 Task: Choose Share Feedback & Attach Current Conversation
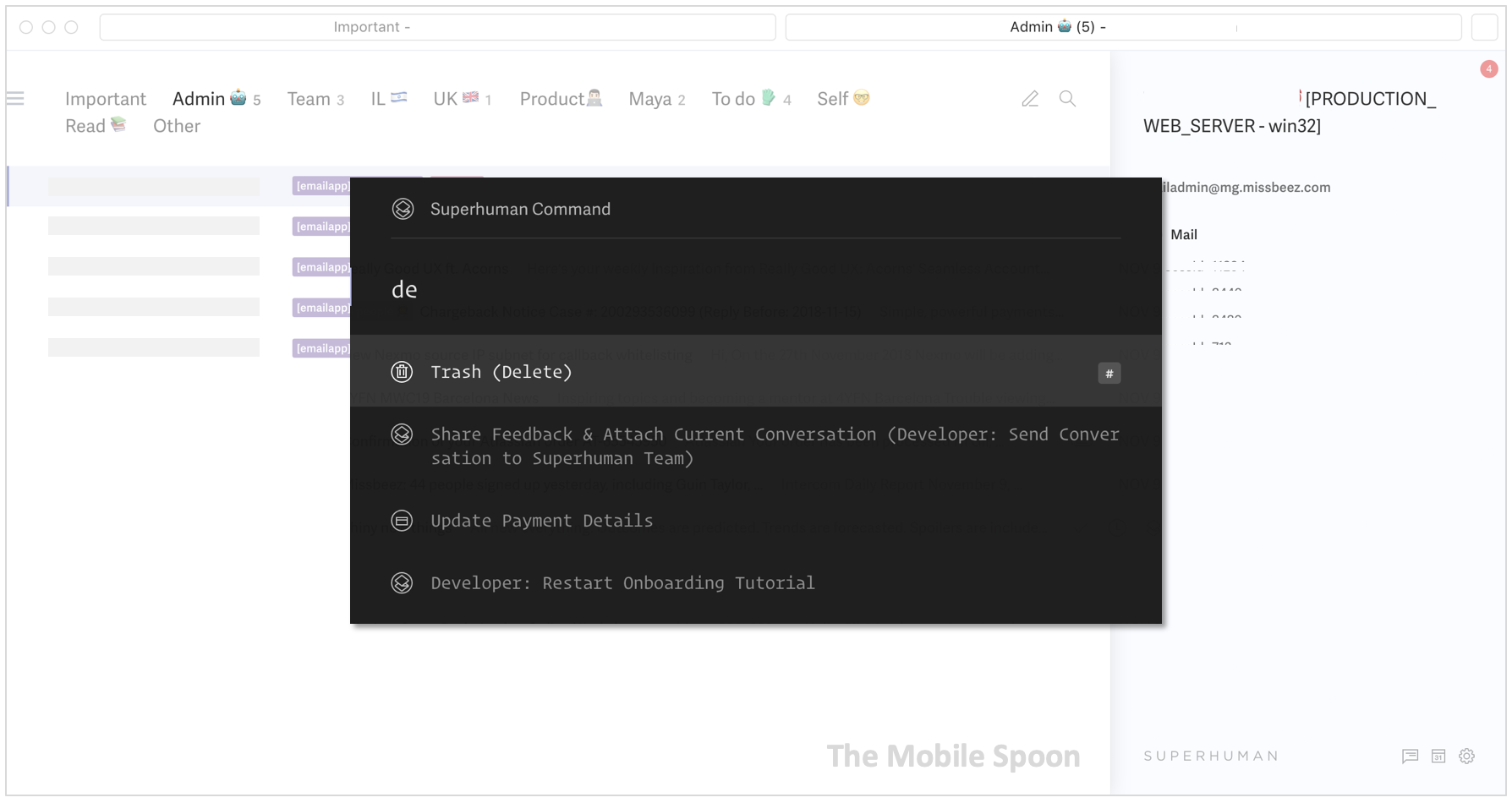click(775, 446)
